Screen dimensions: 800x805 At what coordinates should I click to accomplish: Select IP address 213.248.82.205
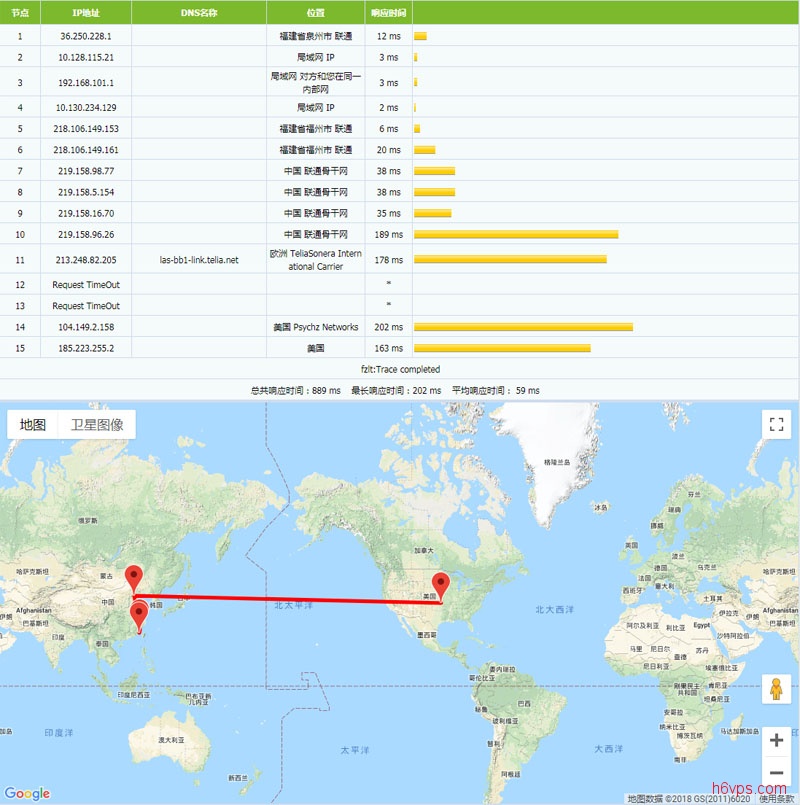click(86, 260)
